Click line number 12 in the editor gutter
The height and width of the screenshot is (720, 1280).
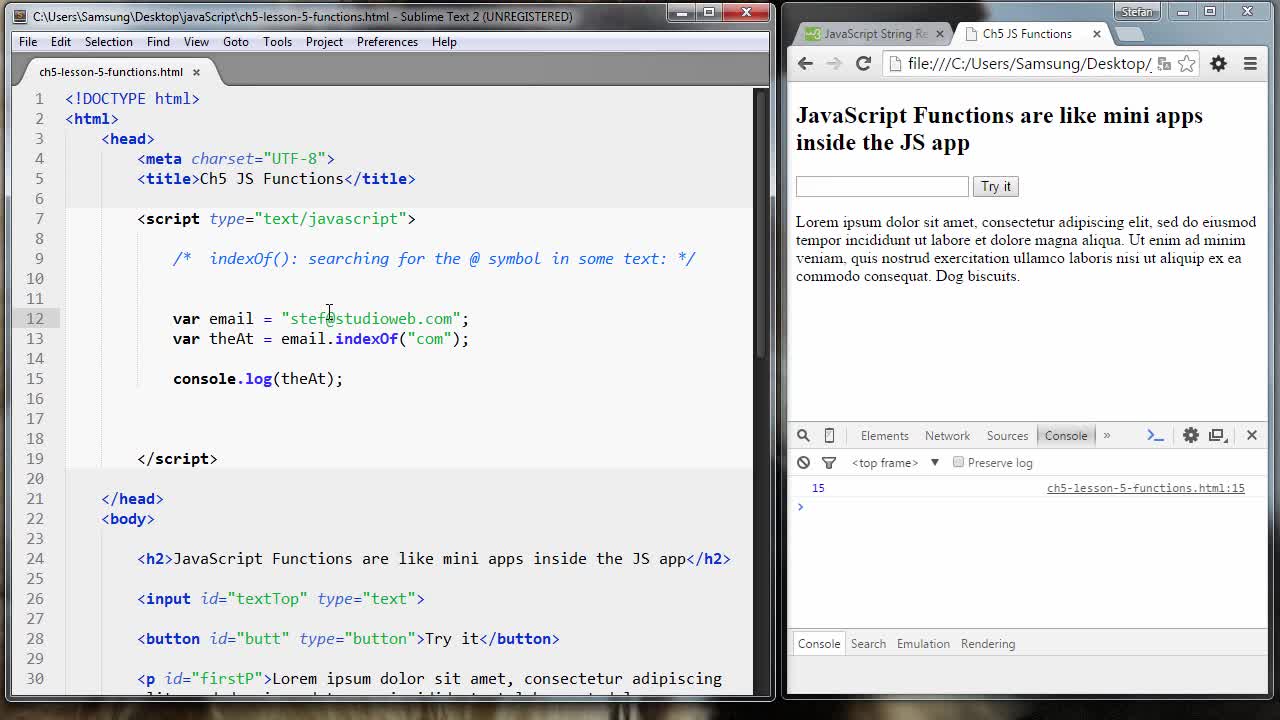pos(35,318)
